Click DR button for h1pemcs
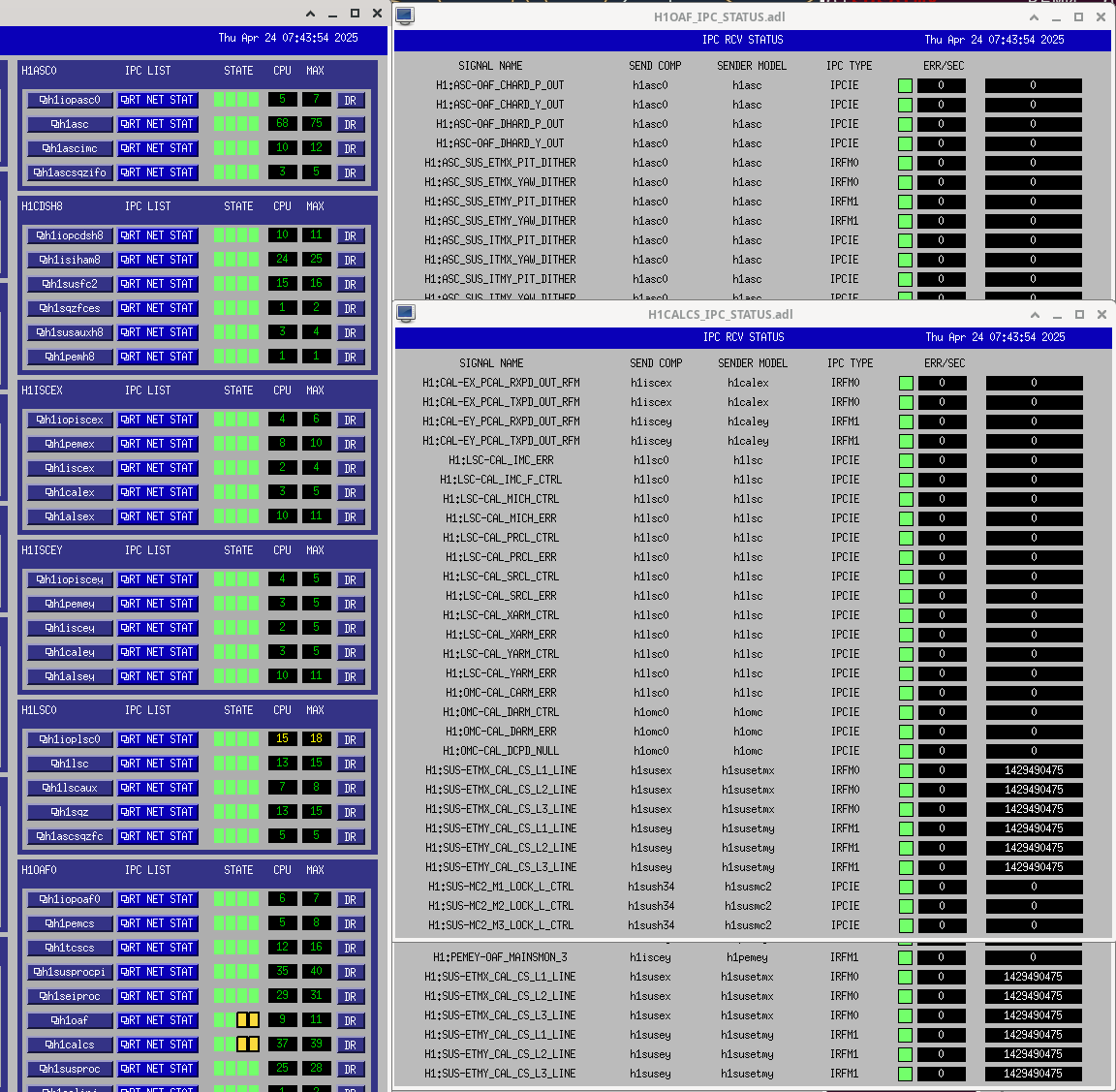The height and width of the screenshot is (1092, 1116). click(x=350, y=924)
